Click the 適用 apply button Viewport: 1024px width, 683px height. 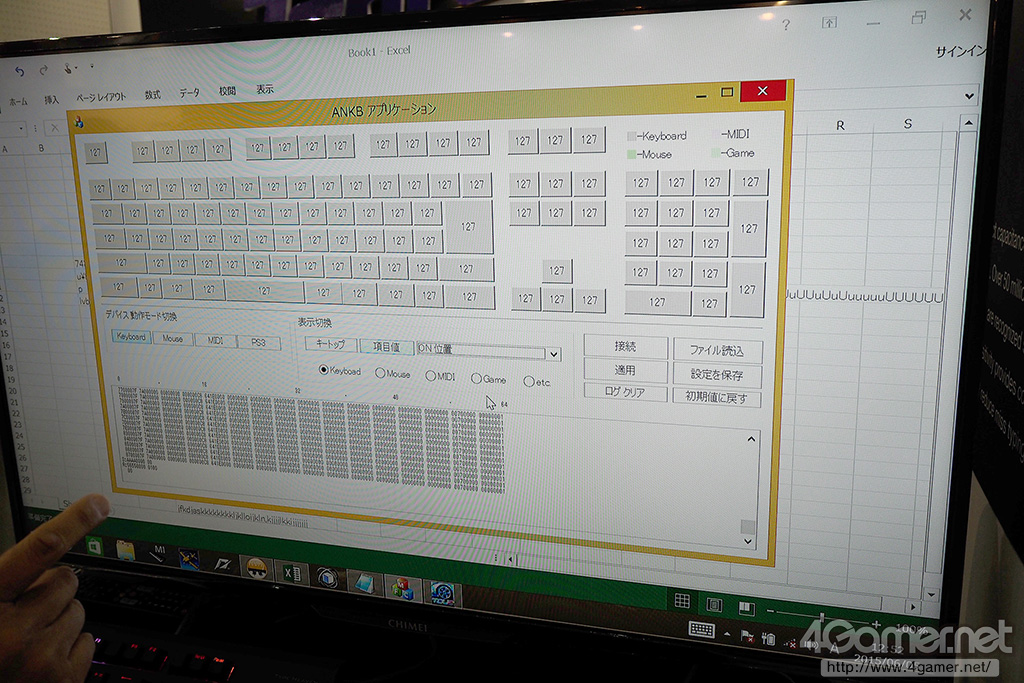pos(625,370)
